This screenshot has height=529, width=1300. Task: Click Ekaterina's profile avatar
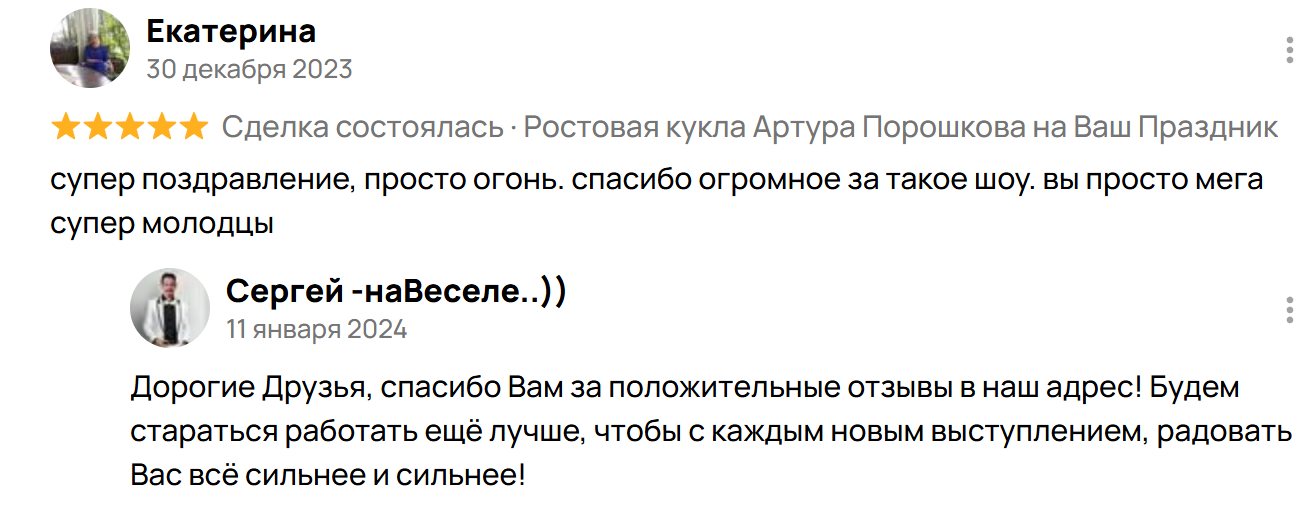tap(89, 48)
